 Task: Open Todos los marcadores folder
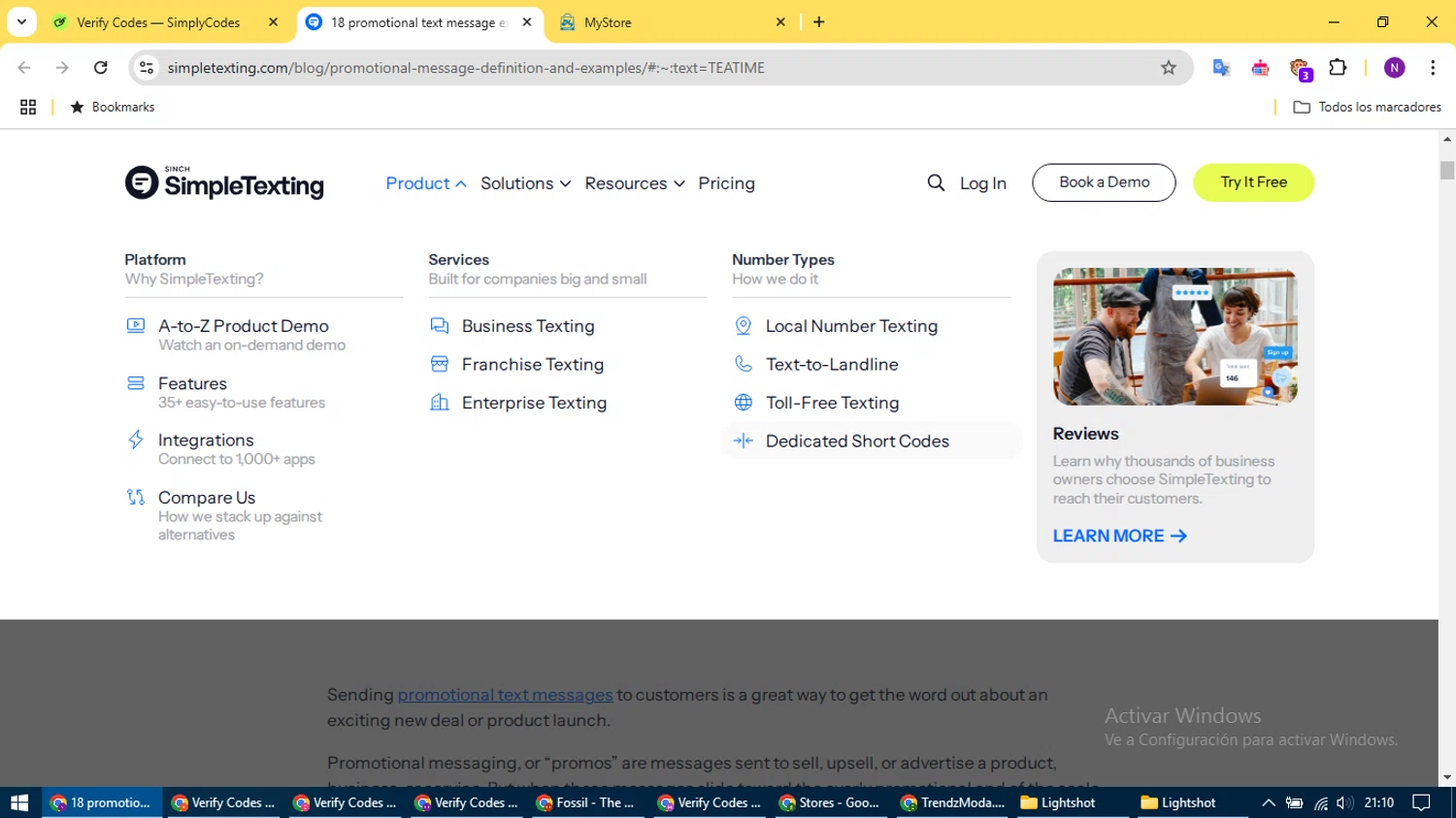click(1368, 107)
